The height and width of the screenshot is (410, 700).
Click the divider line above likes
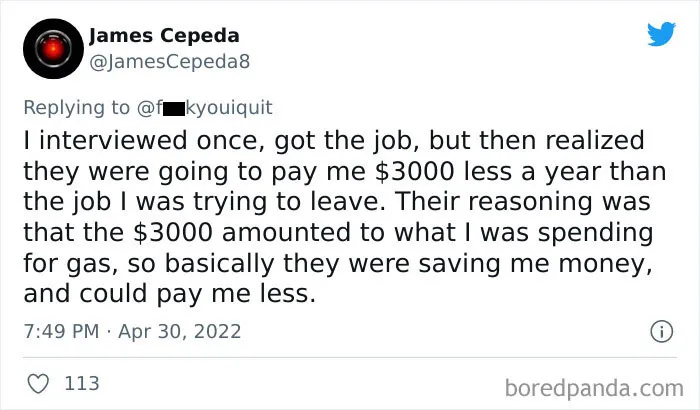[350, 358]
